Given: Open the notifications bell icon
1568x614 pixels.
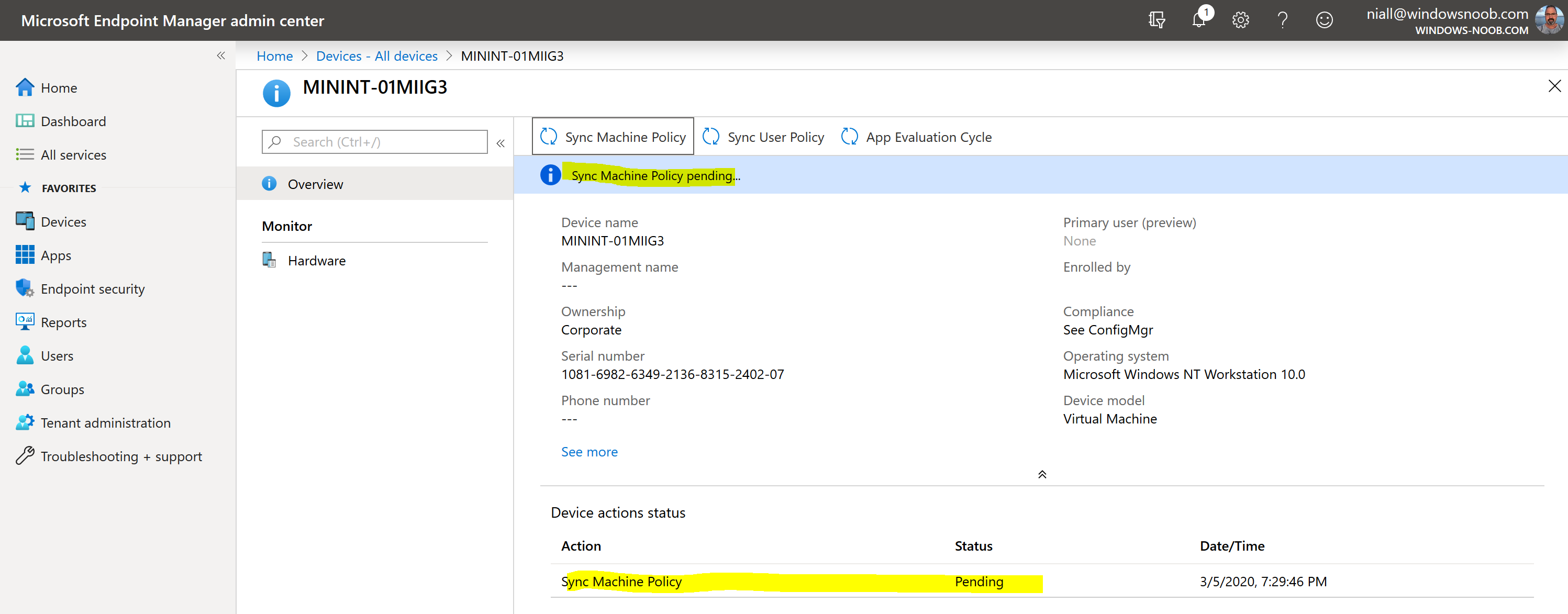Looking at the screenshot, I should coord(1198,20).
